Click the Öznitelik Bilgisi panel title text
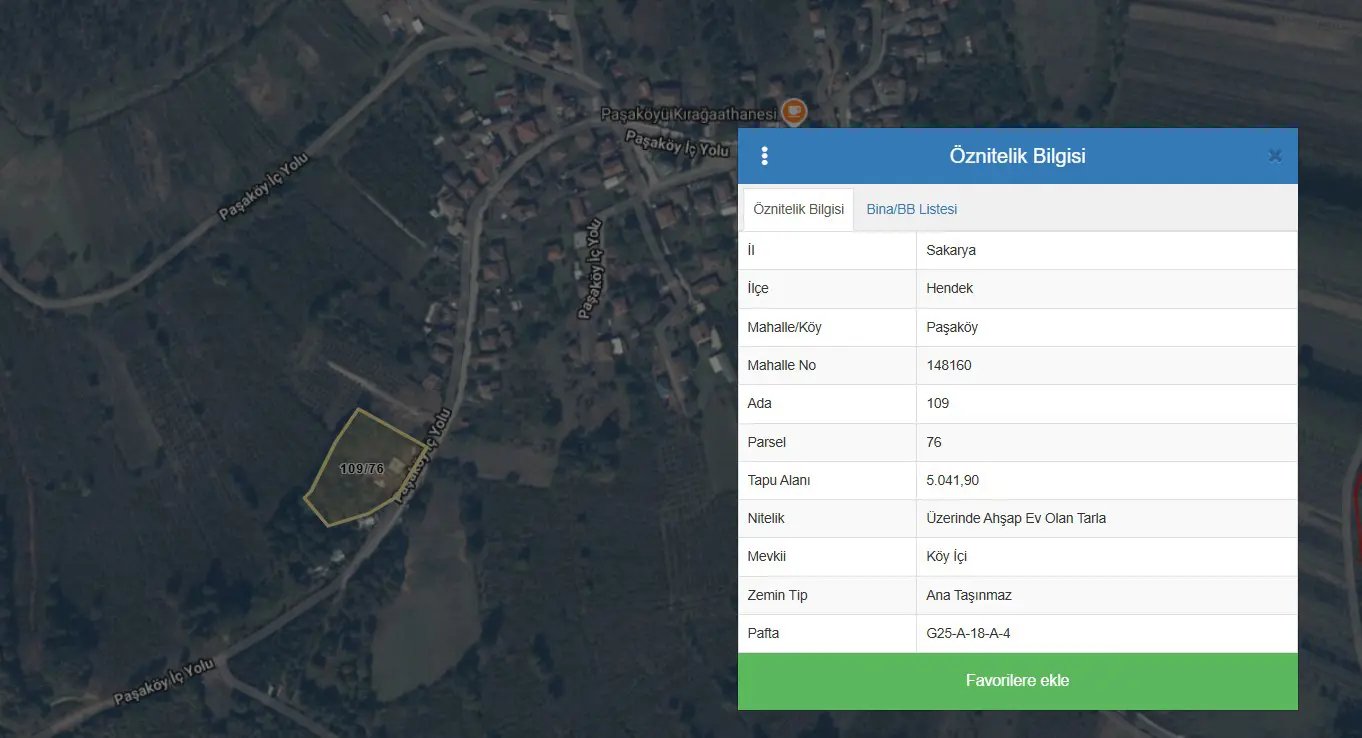 click(x=1017, y=156)
